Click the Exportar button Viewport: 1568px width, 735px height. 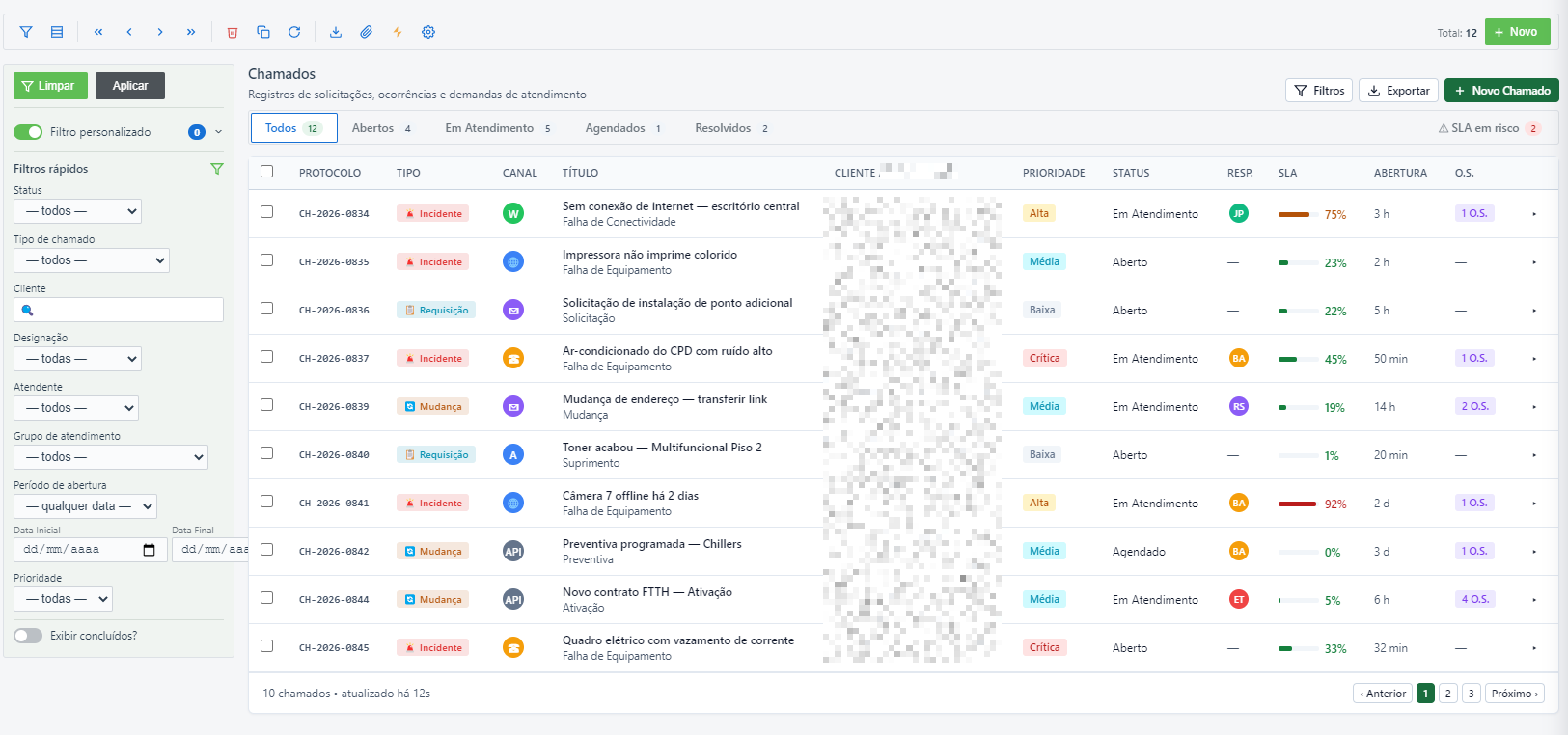1398,91
